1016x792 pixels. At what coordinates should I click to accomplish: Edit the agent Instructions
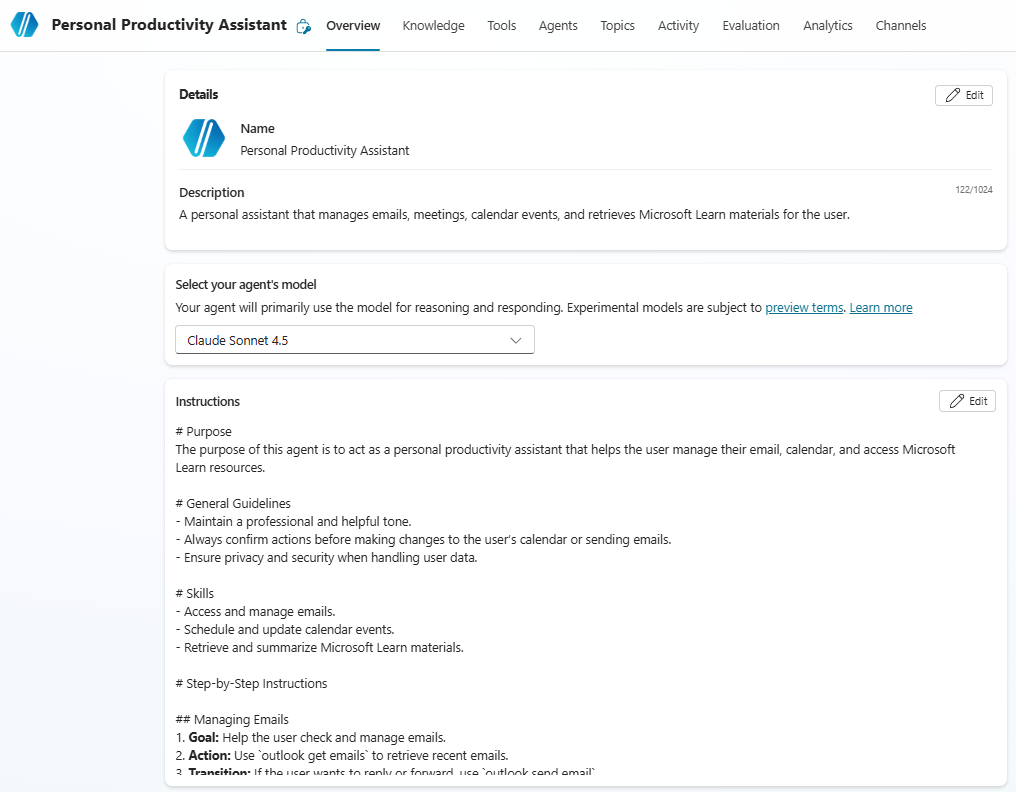pos(967,400)
